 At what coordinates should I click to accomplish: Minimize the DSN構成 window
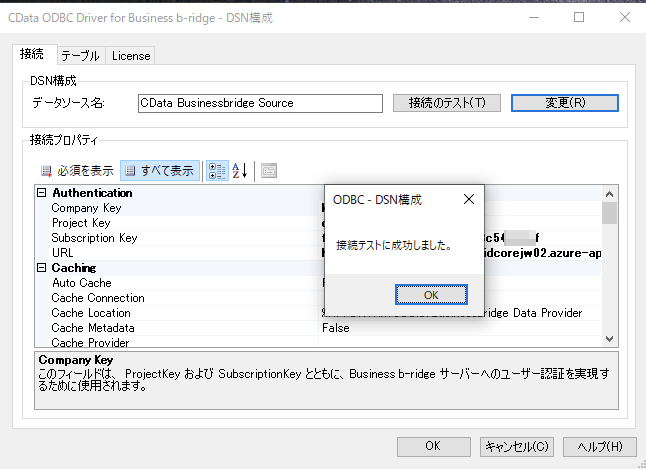pyautogui.click(x=534, y=17)
